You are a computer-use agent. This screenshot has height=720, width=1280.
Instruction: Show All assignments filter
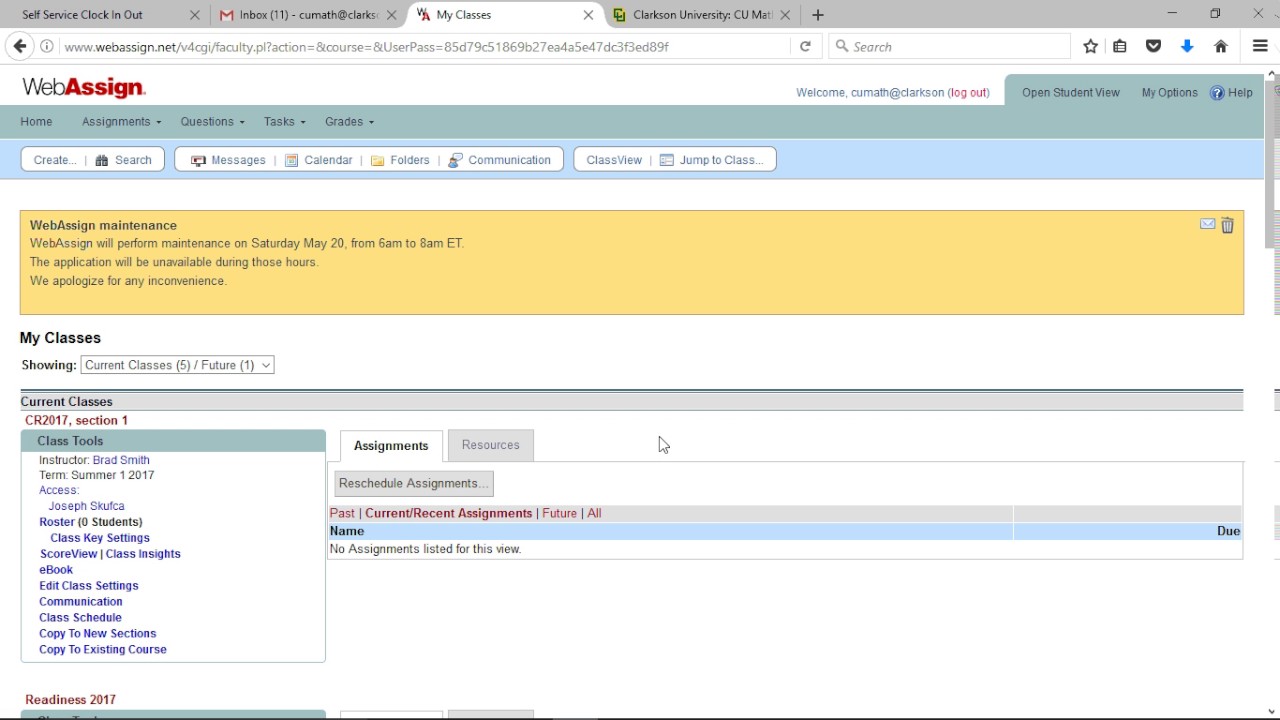(594, 513)
